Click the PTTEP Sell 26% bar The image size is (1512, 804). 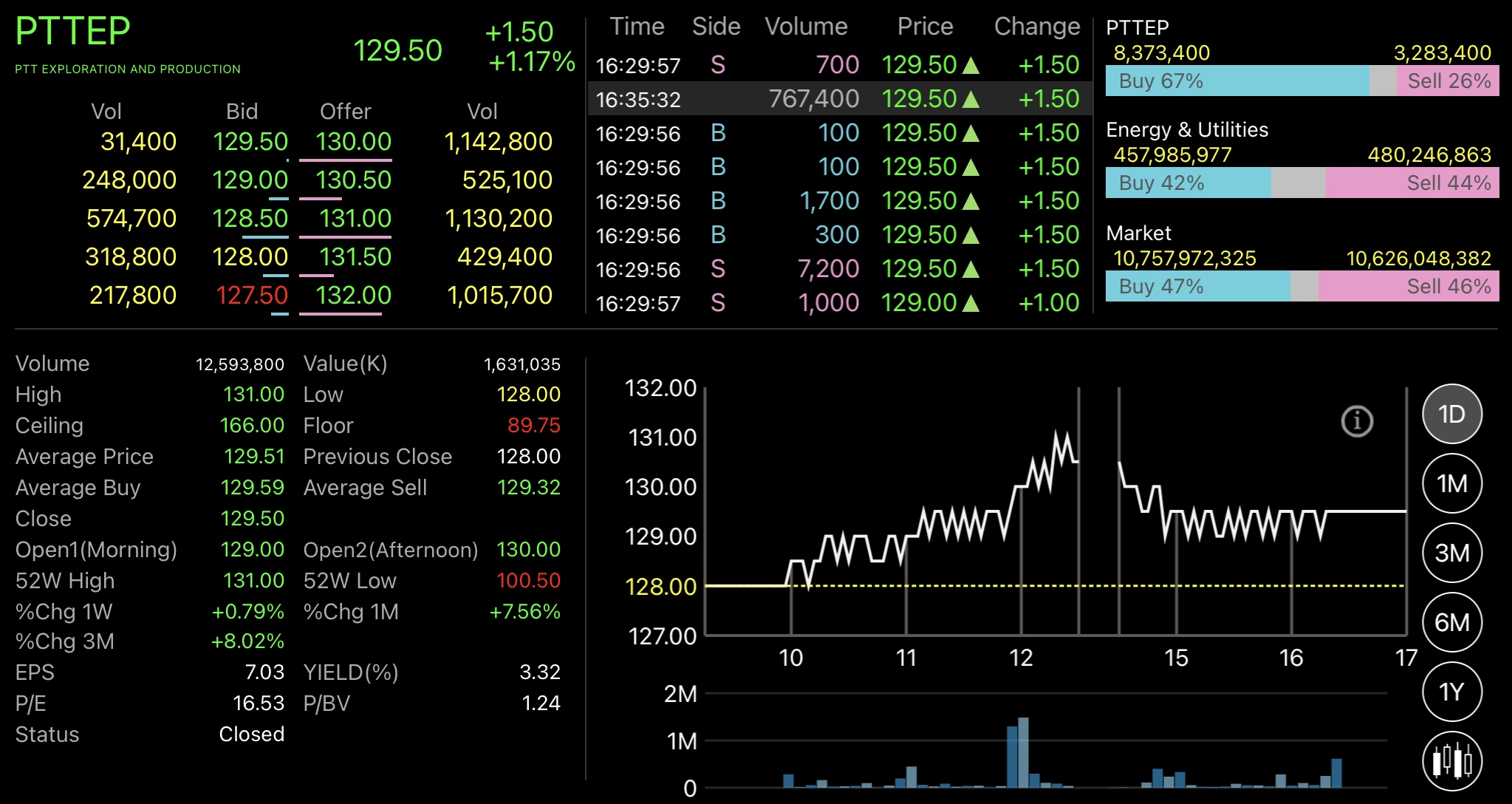tap(1448, 81)
